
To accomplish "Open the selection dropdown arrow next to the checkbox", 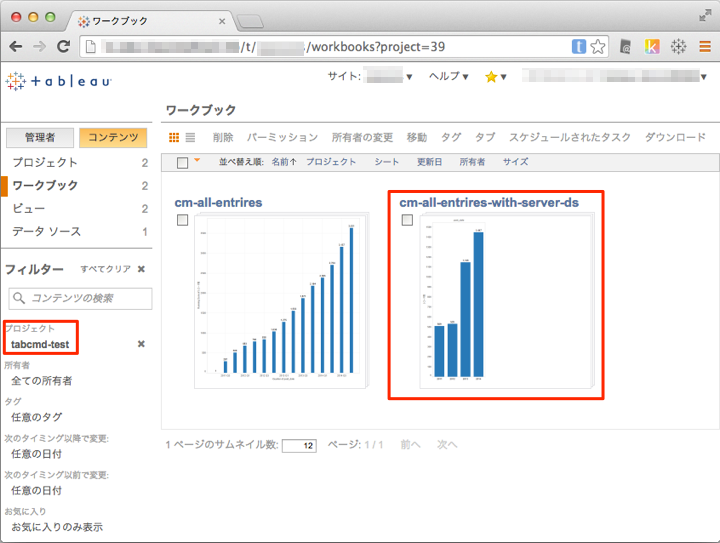I will point(197,160).
